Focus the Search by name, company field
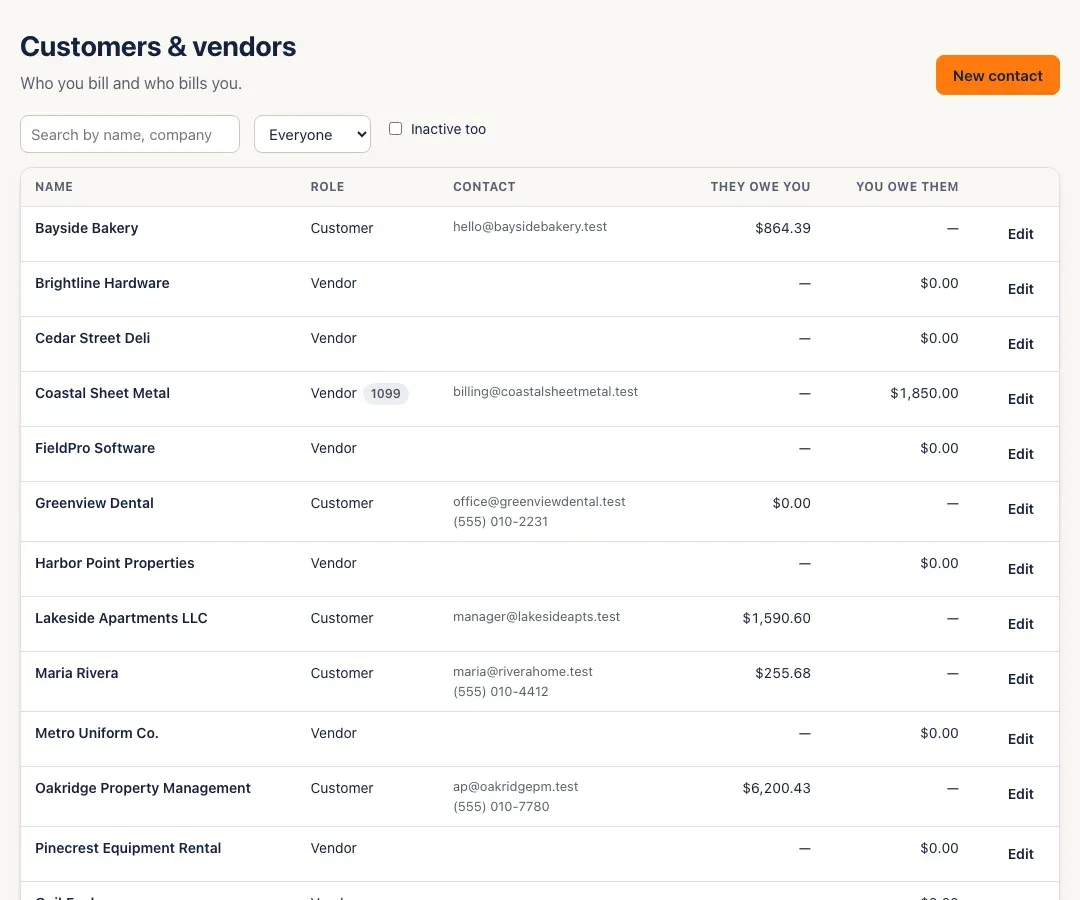 tap(130, 134)
